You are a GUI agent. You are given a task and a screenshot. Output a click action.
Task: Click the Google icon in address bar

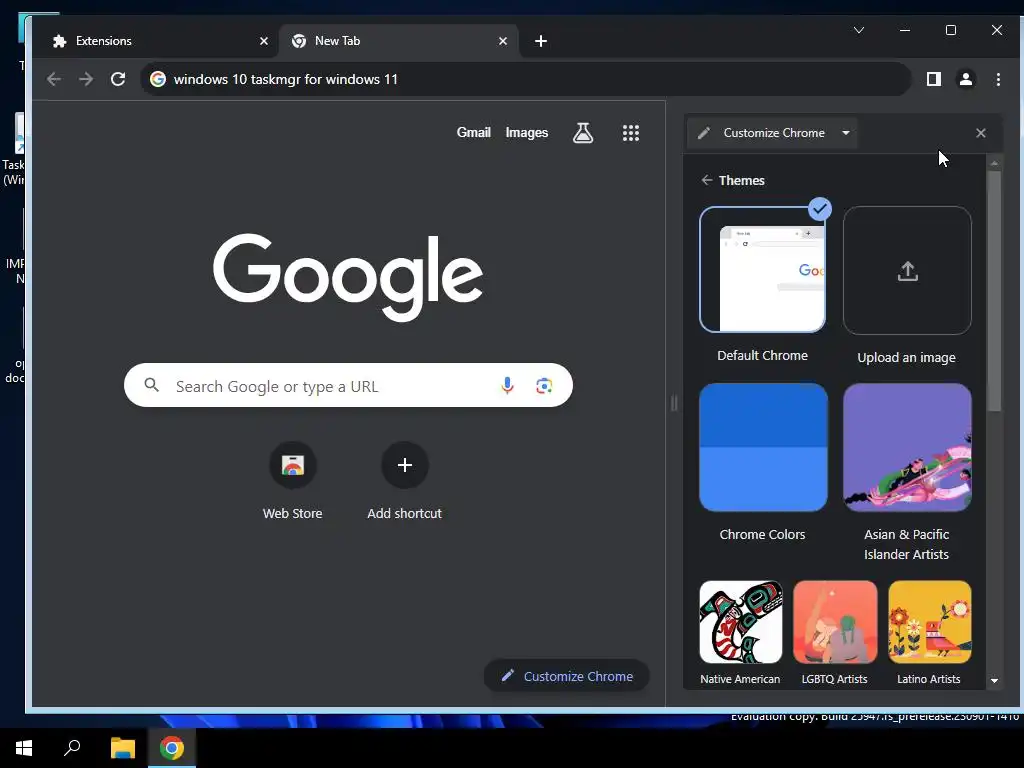[158, 79]
